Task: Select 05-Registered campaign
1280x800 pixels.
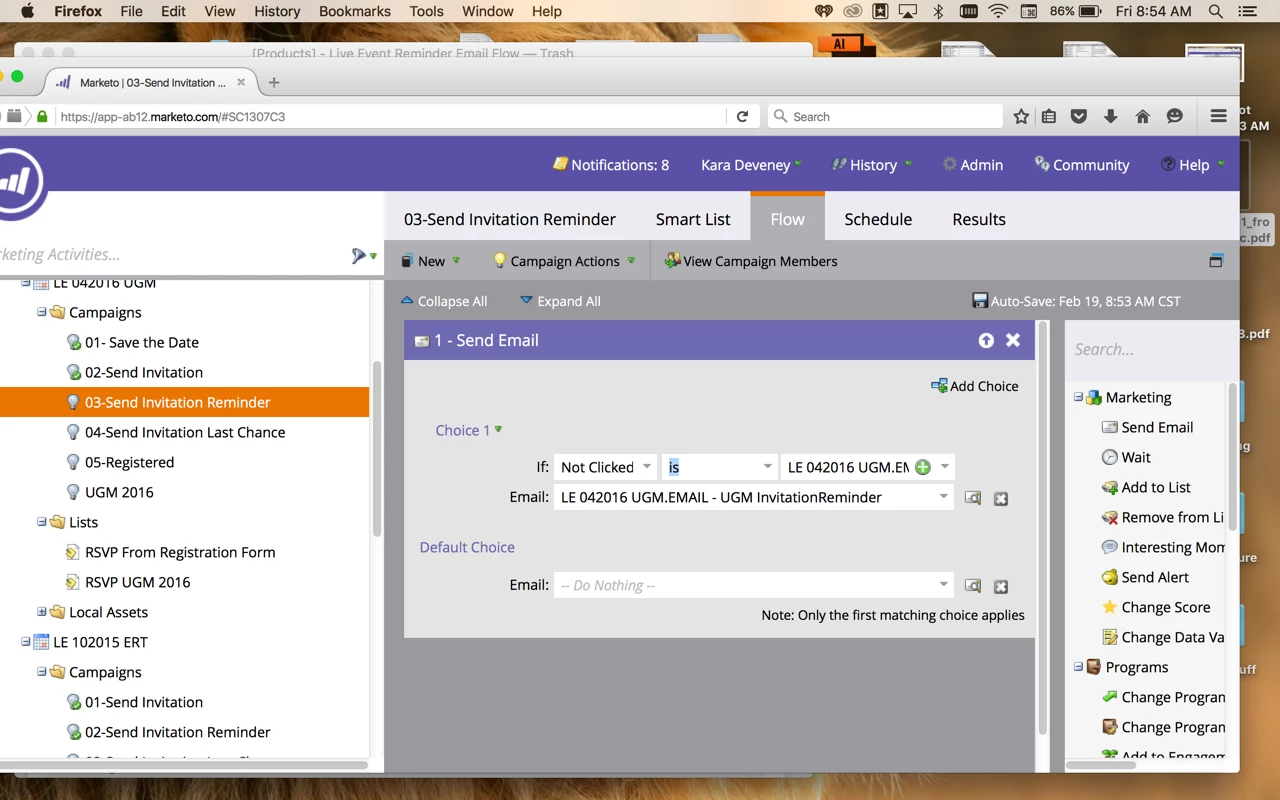Action: tap(129, 462)
